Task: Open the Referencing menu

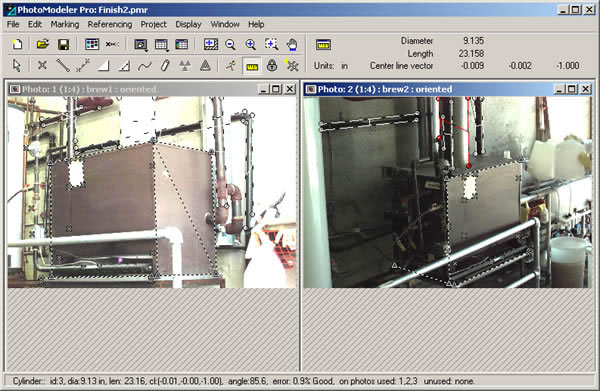Action: pos(110,24)
